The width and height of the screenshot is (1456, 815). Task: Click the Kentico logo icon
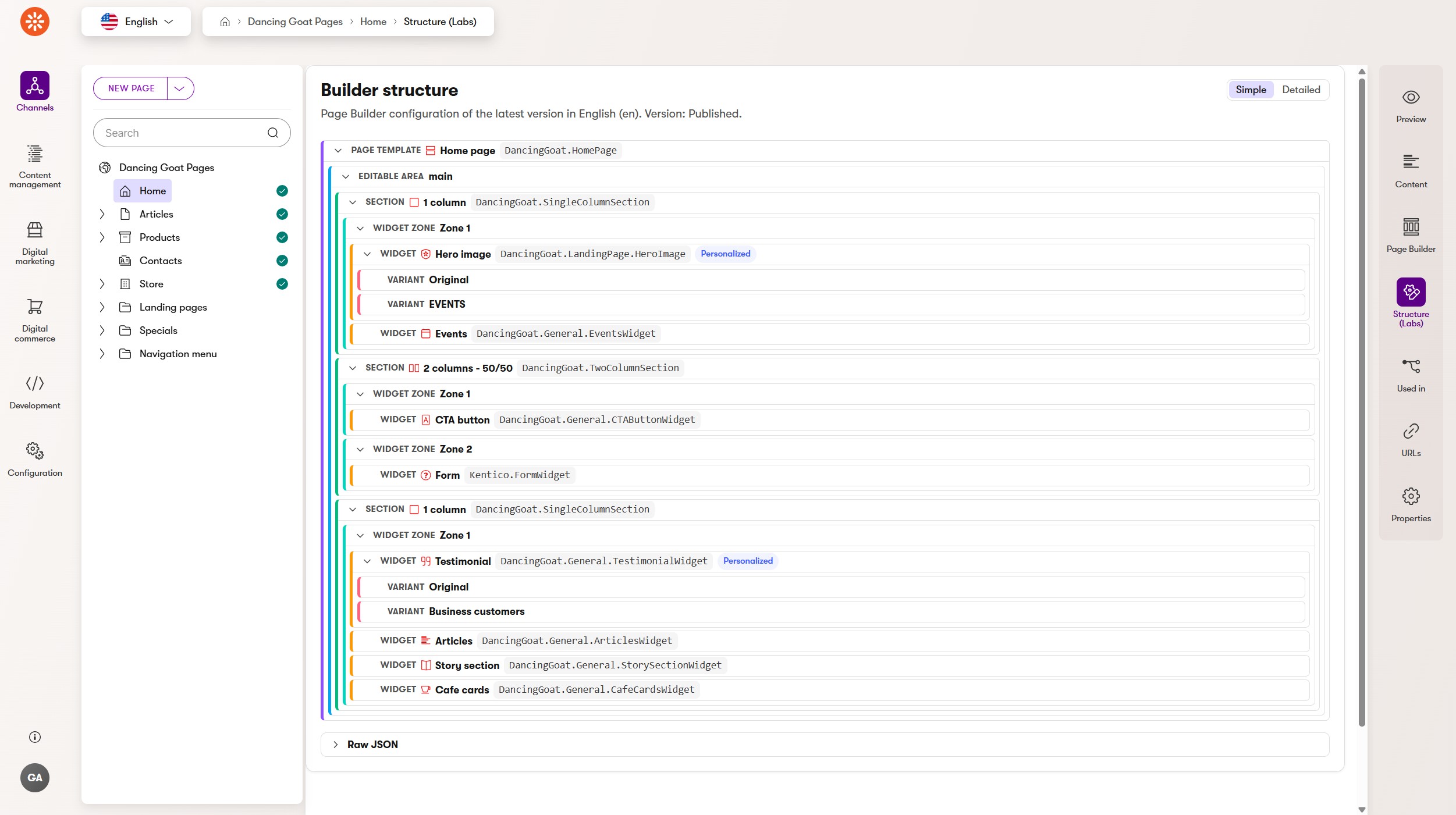click(x=35, y=22)
